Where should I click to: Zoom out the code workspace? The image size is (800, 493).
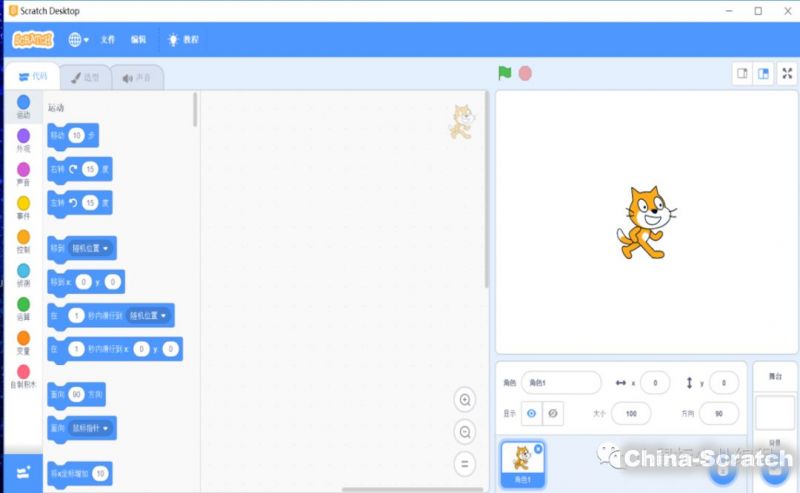click(x=465, y=432)
